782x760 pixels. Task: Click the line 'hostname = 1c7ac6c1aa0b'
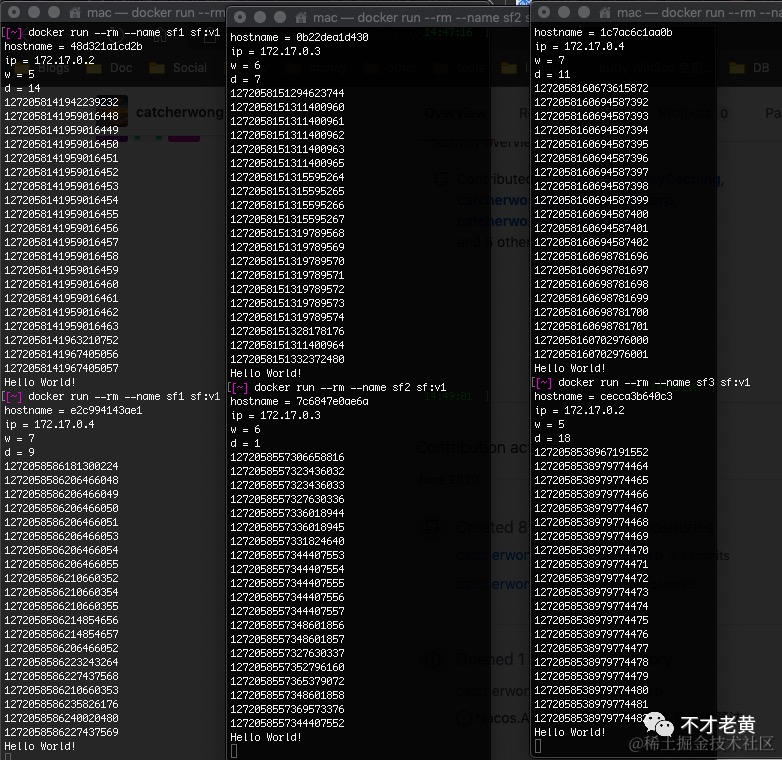(x=603, y=32)
